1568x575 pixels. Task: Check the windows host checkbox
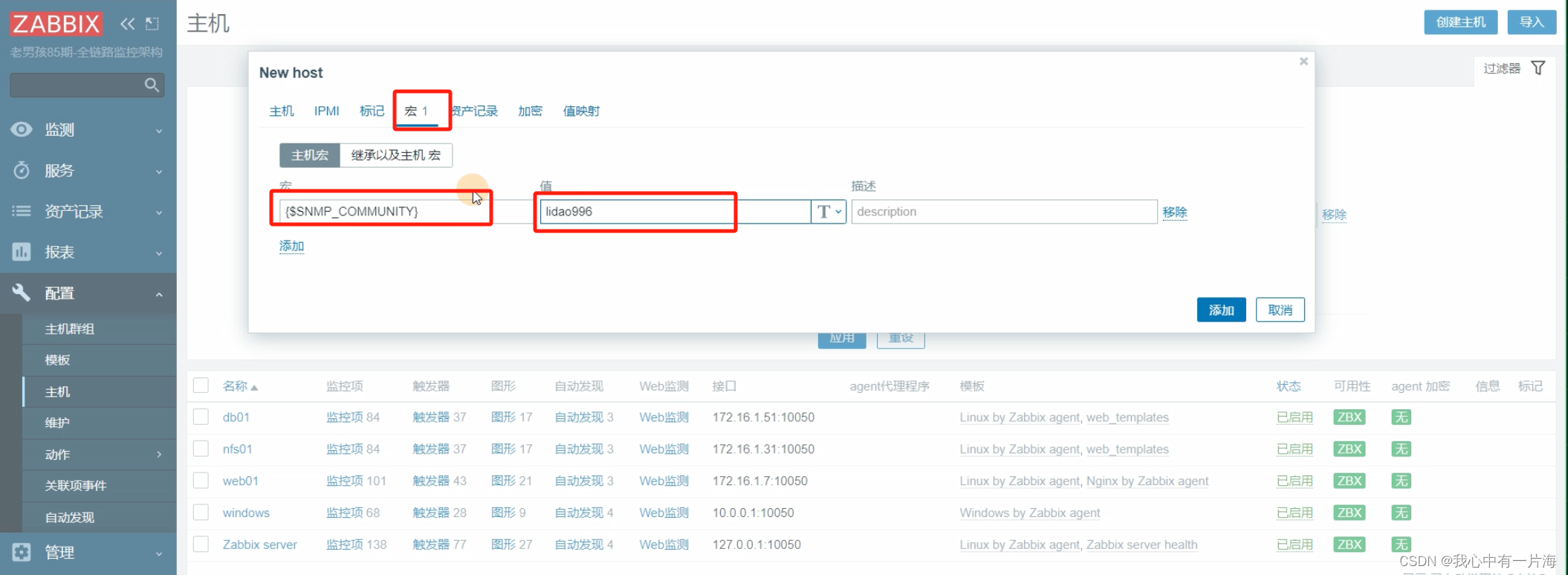201,512
